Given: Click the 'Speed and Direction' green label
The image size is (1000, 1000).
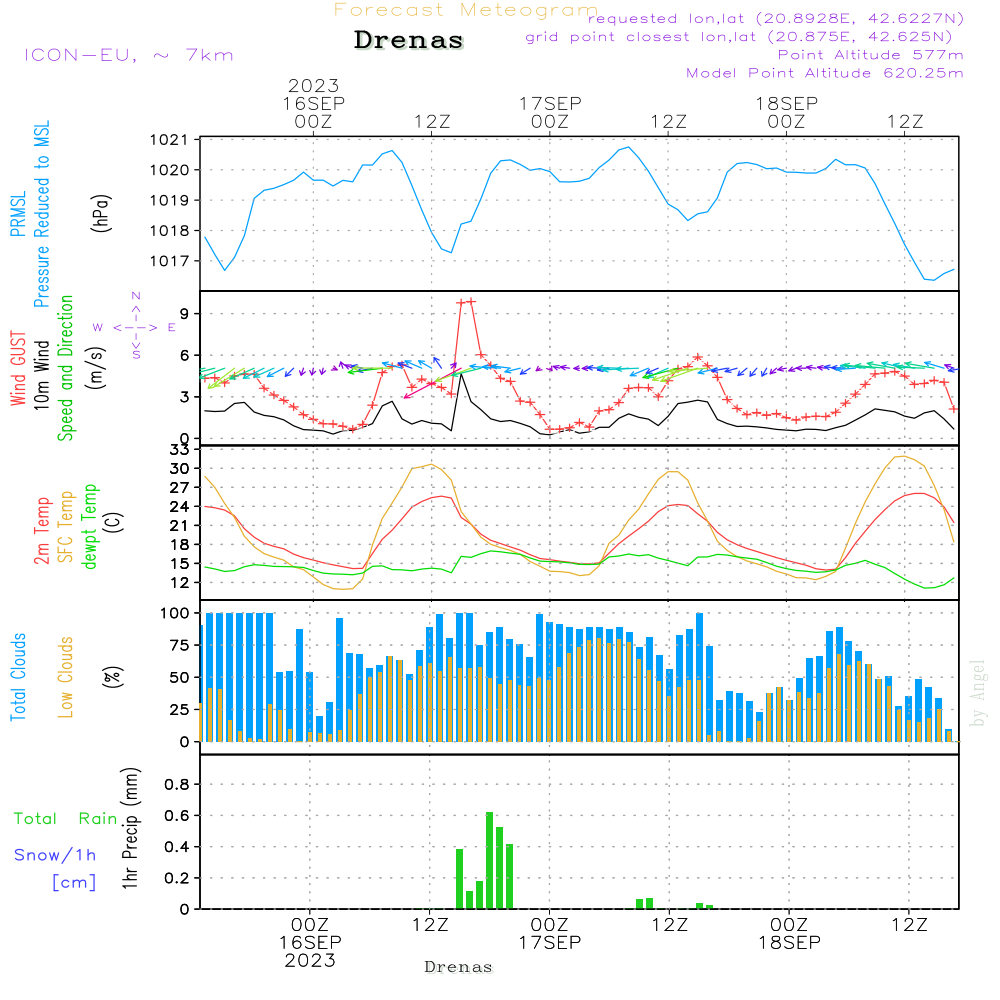Looking at the screenshot, I should click(x=65, y=368).
